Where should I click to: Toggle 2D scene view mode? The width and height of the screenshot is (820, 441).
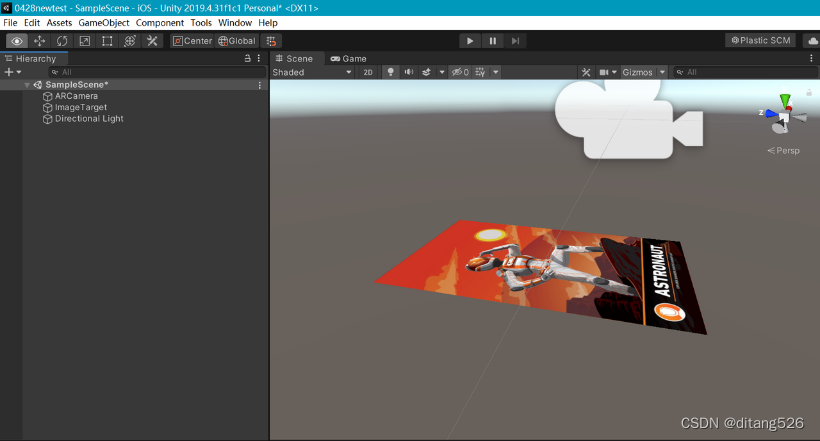pos(368,72)
